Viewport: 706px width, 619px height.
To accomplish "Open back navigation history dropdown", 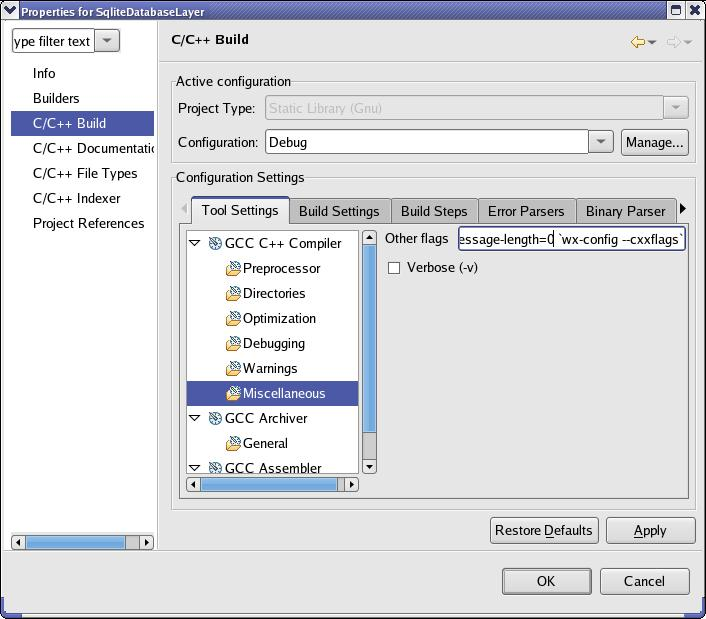I will 652,42.
